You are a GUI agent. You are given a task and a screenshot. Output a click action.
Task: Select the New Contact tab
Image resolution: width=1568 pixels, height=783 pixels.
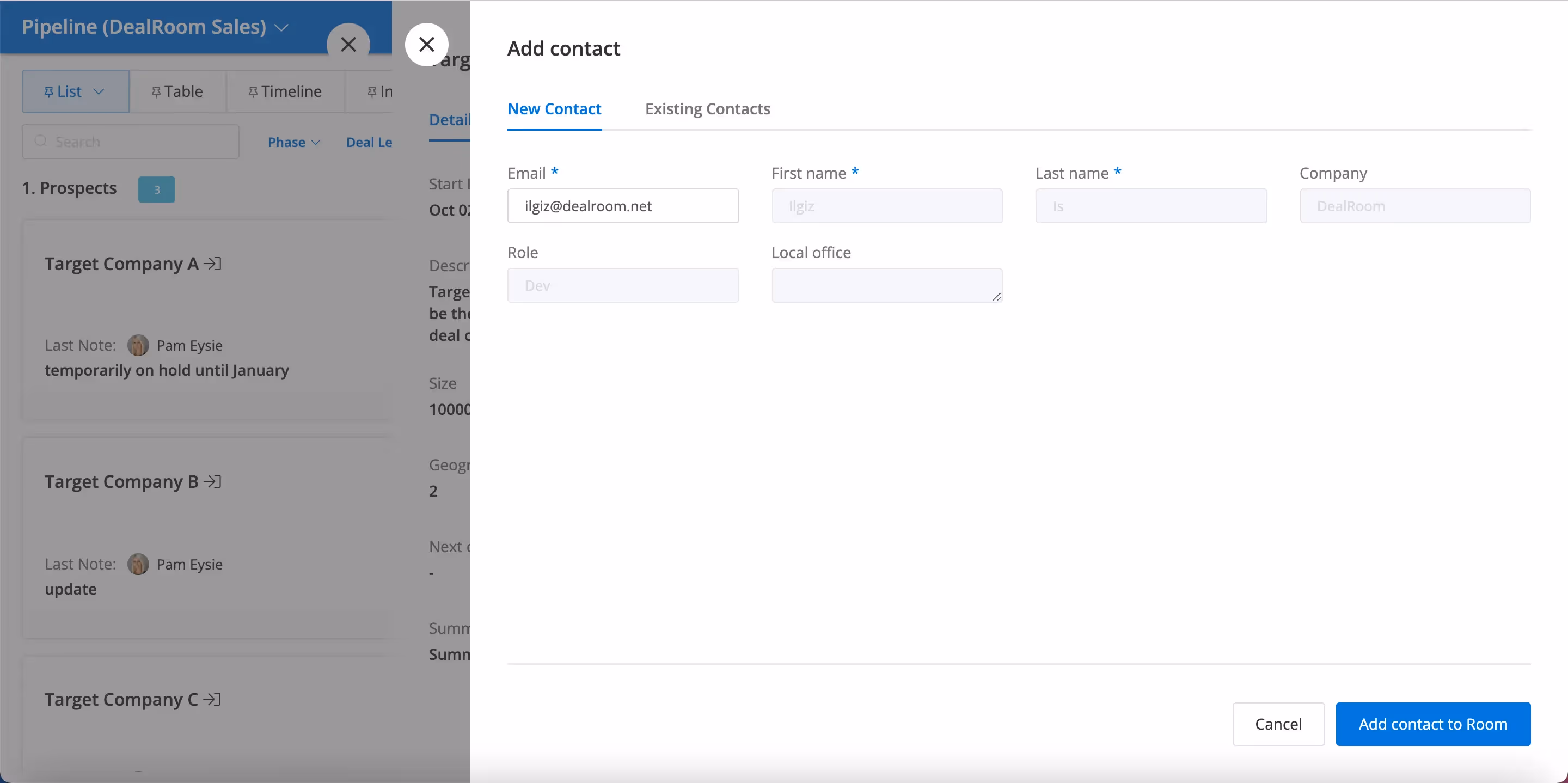554,109
